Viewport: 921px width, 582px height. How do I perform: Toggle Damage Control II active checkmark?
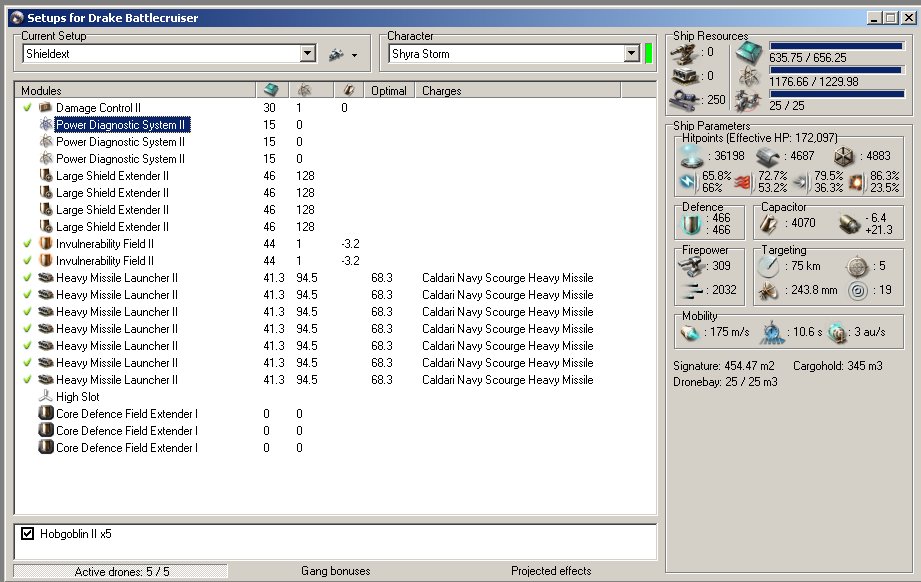coord(27,107)
